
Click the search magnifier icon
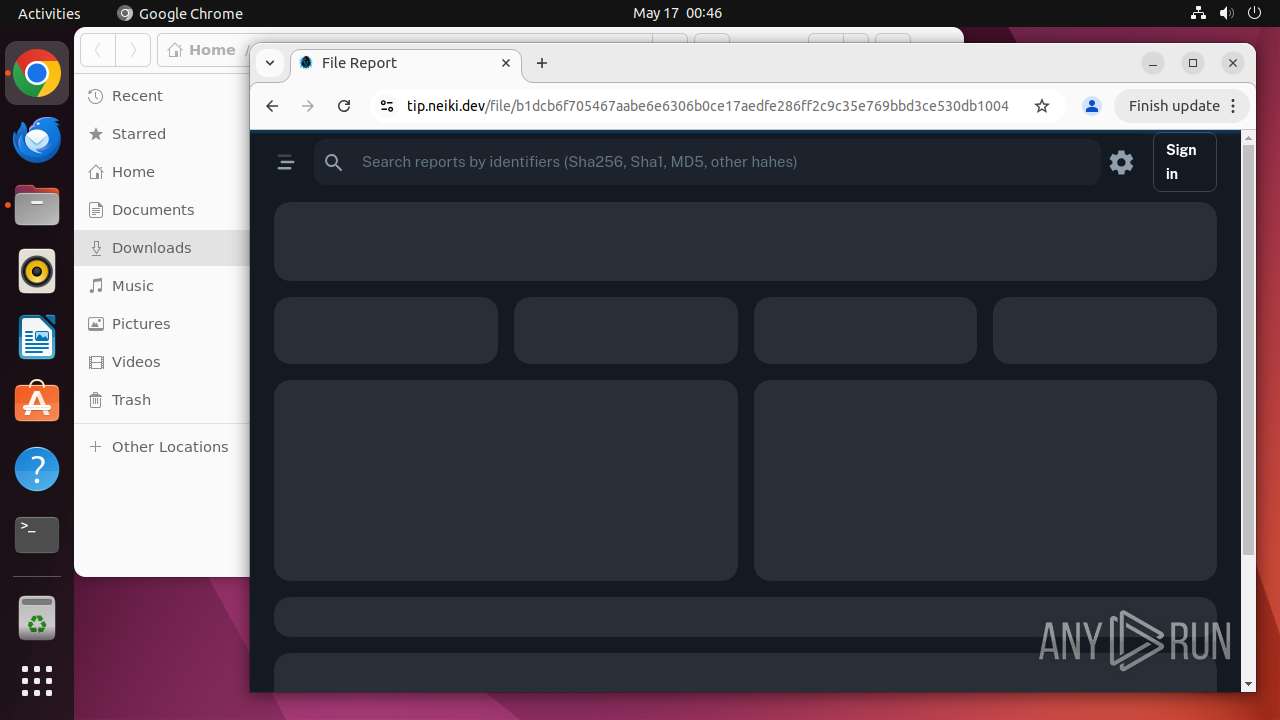pyautogui.click(x=334, y=162)
